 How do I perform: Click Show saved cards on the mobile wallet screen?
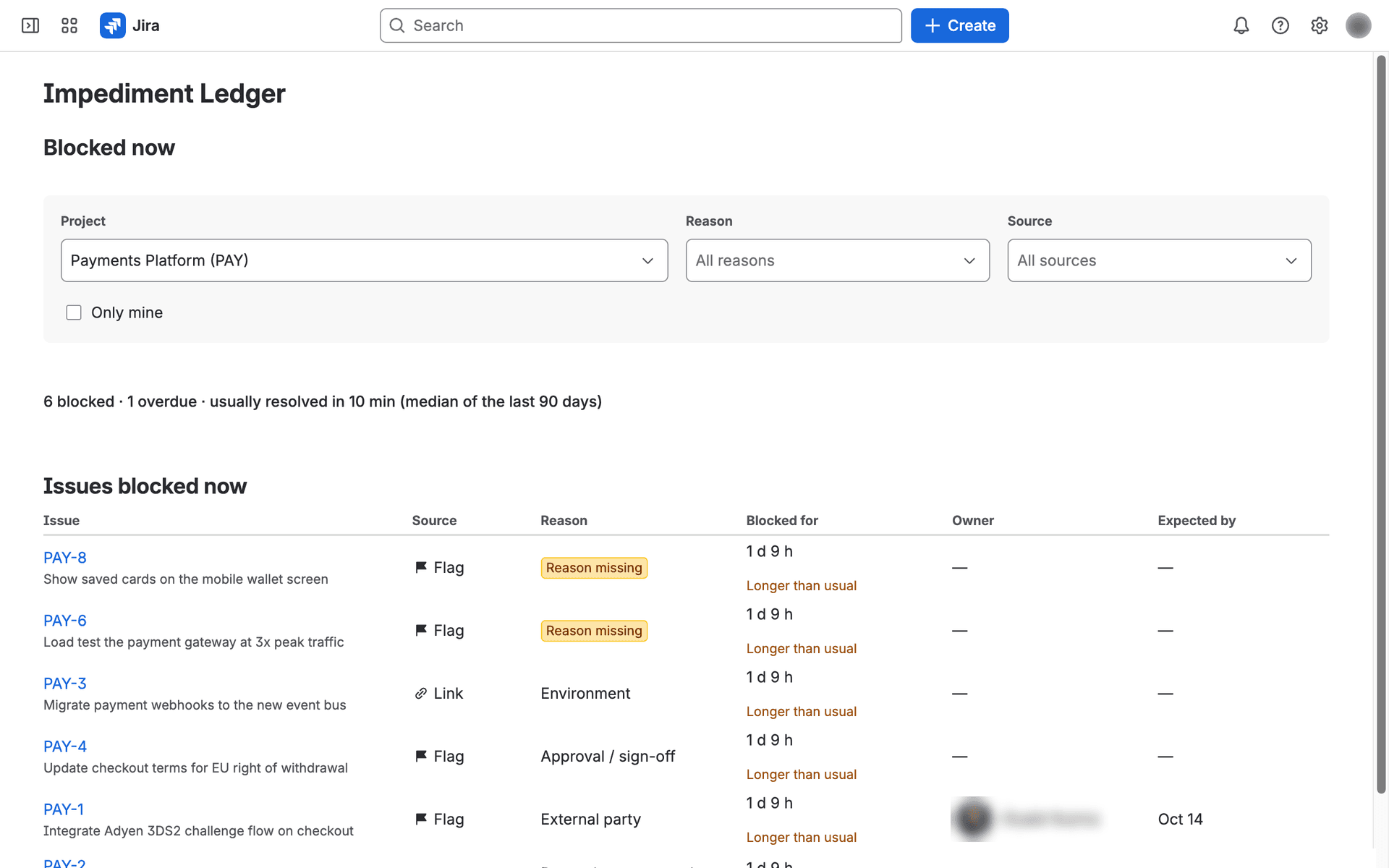pos(186,579)
